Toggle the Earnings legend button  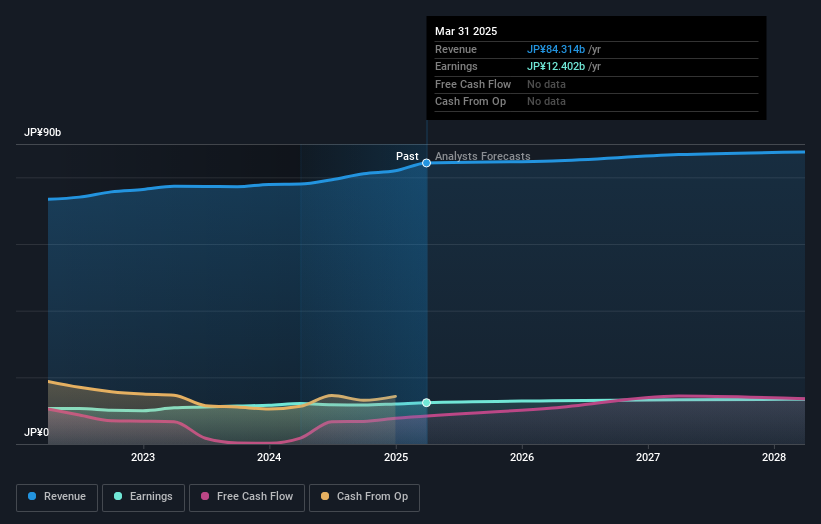[x=143, y=497]
